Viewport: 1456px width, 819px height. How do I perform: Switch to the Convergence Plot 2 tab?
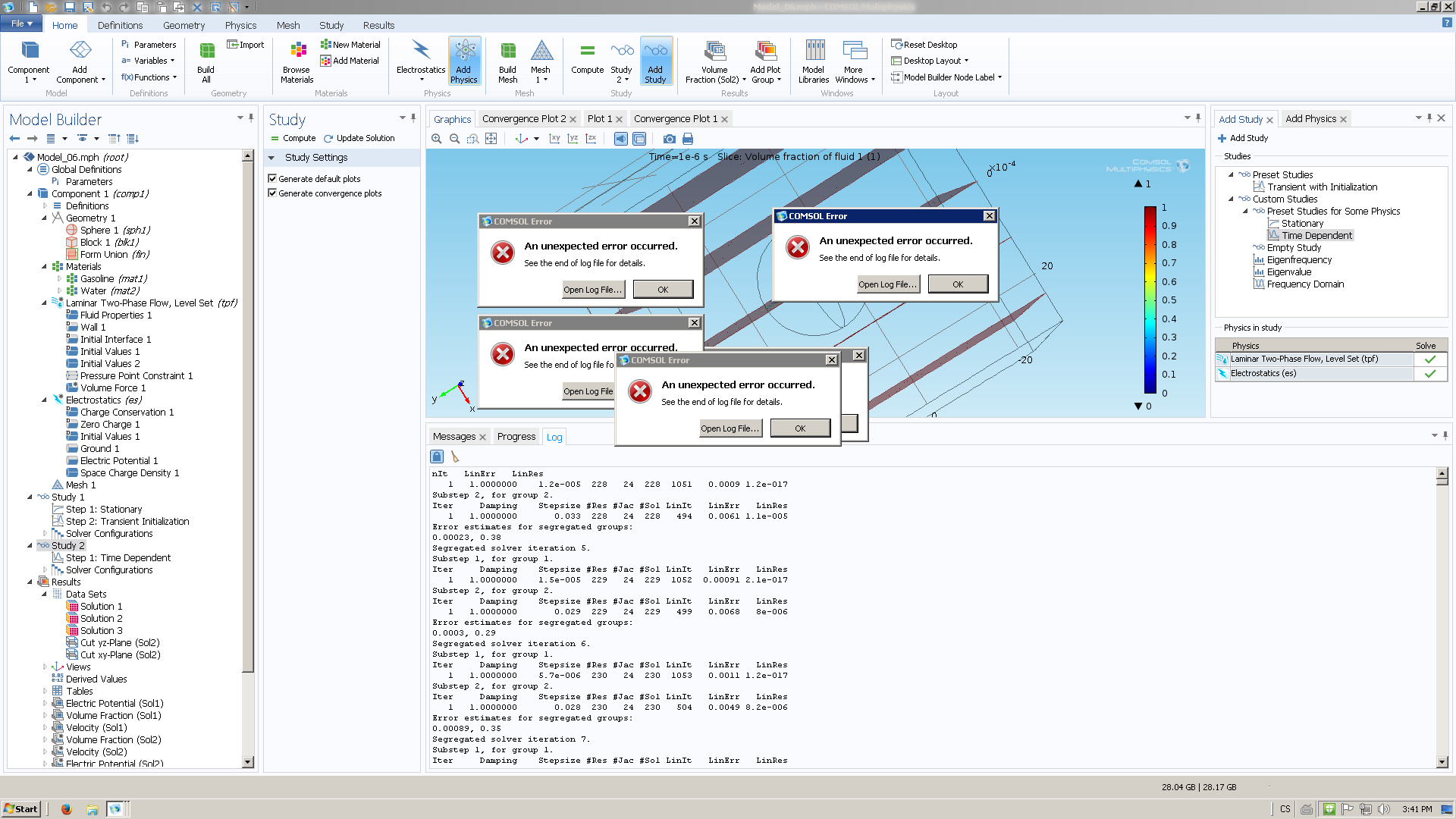click(x=523, y=119)
